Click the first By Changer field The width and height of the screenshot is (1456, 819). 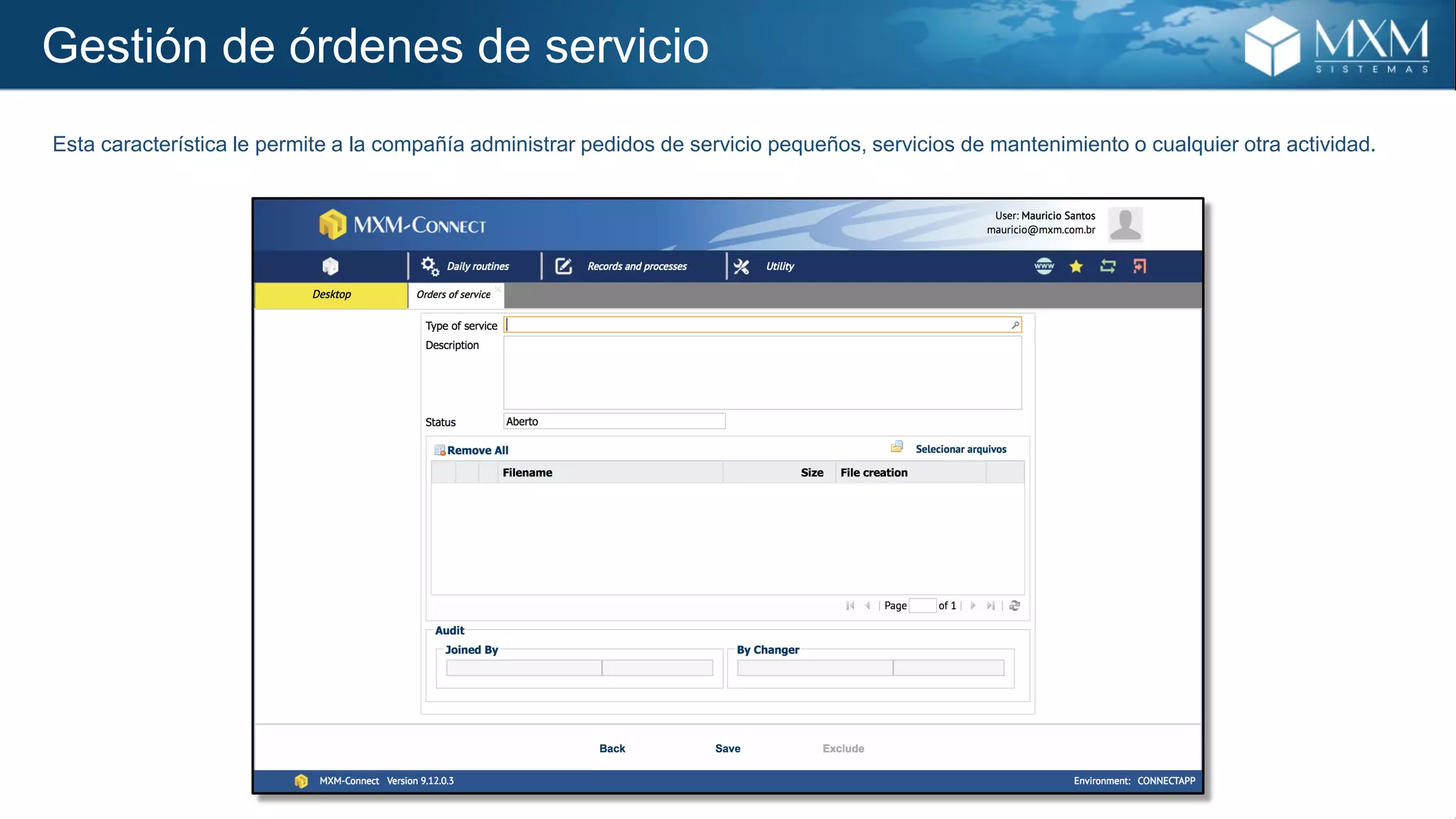[x=815, y=668]
